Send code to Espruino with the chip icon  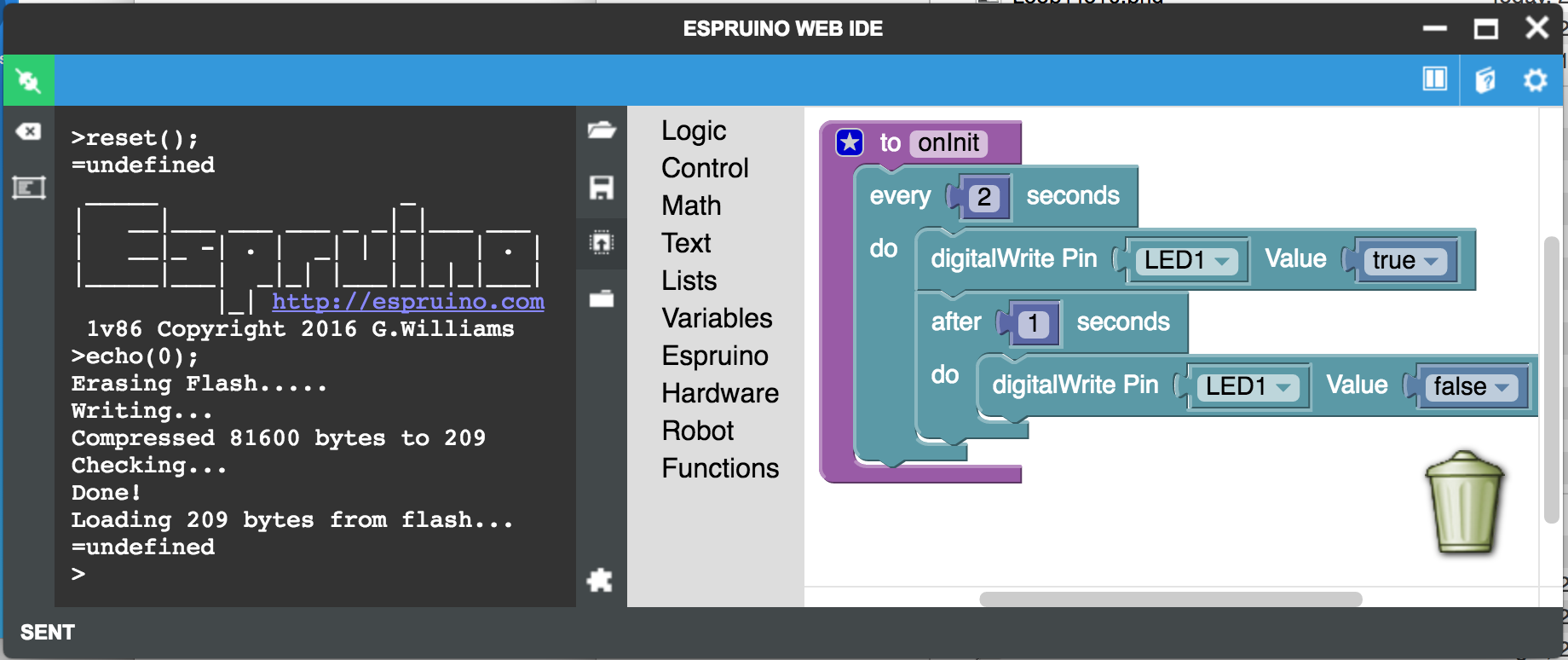click(602, 243)
